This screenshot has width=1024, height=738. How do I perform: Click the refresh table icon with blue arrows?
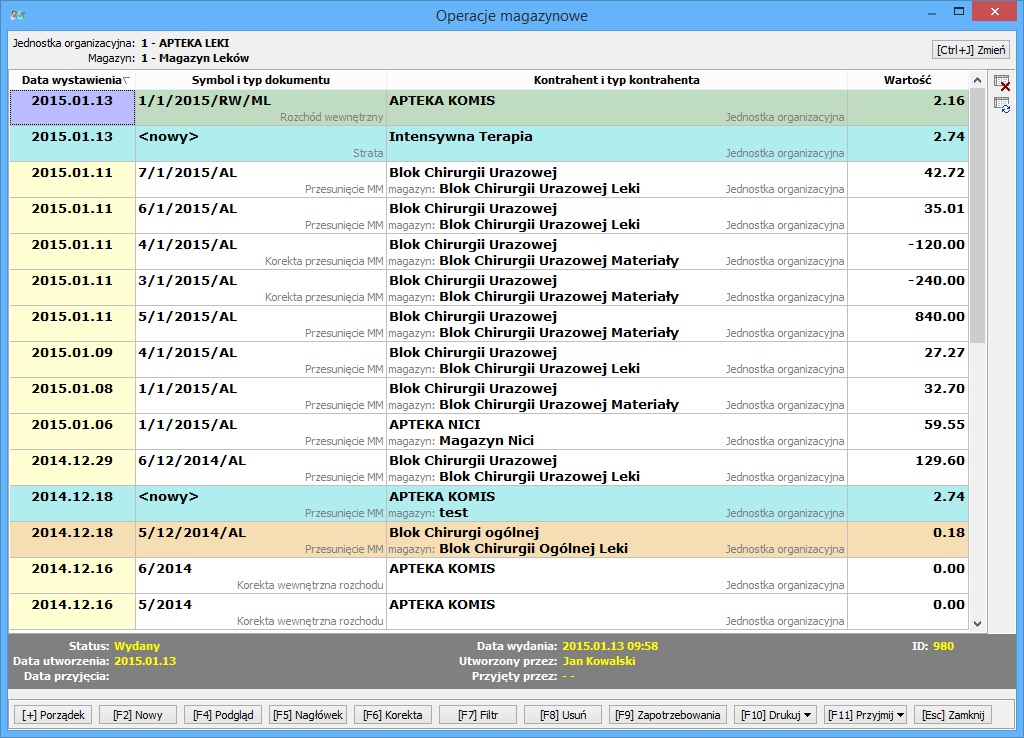coord(1002,105)
